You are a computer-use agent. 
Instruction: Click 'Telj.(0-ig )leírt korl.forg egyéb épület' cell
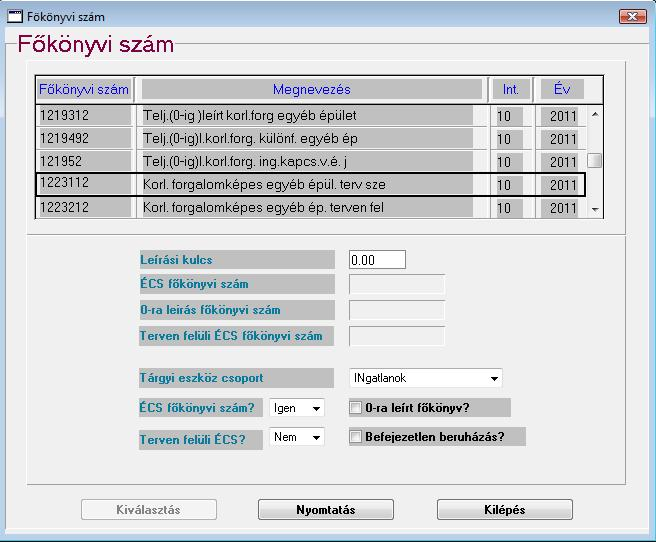point(308,116)
